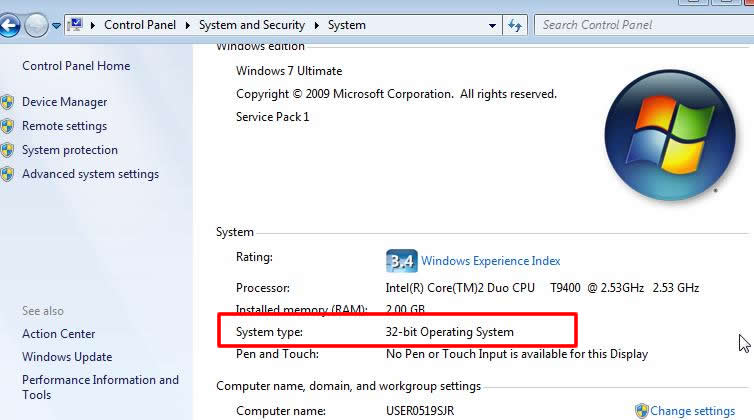
Task: Click the Forward navigation arrow button
Action: click(x=36, y=25)
